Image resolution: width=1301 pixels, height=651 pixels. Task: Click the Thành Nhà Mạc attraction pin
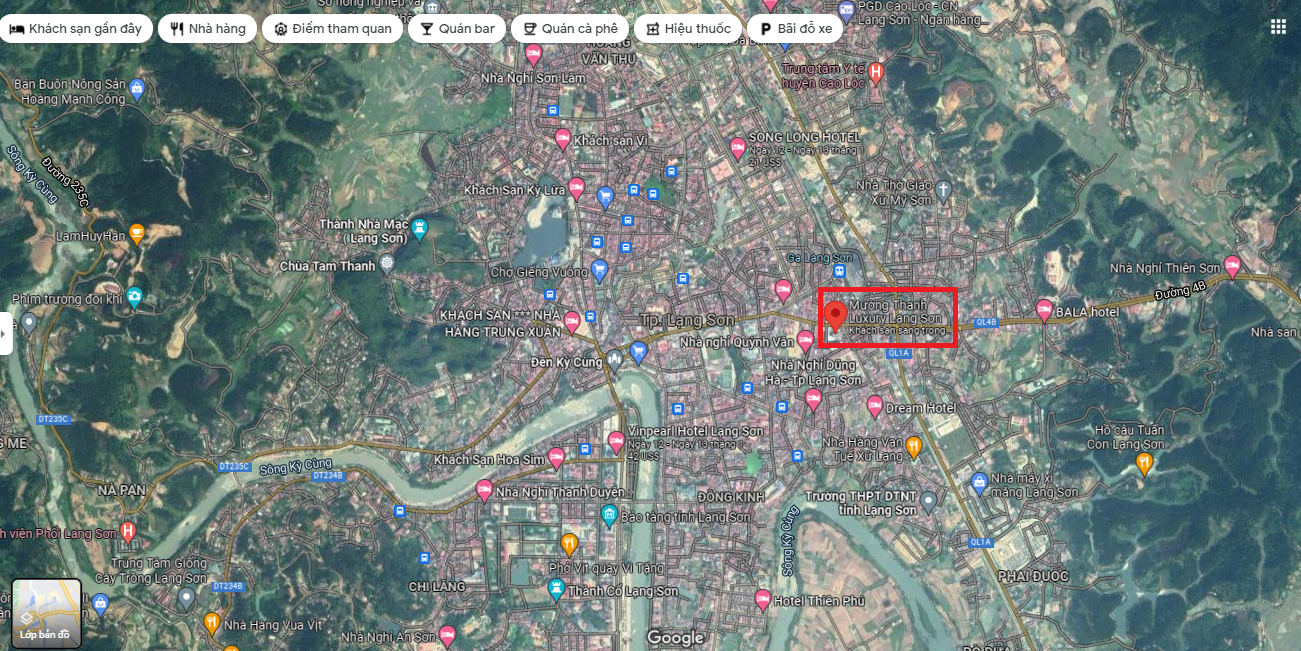point(419,229)
